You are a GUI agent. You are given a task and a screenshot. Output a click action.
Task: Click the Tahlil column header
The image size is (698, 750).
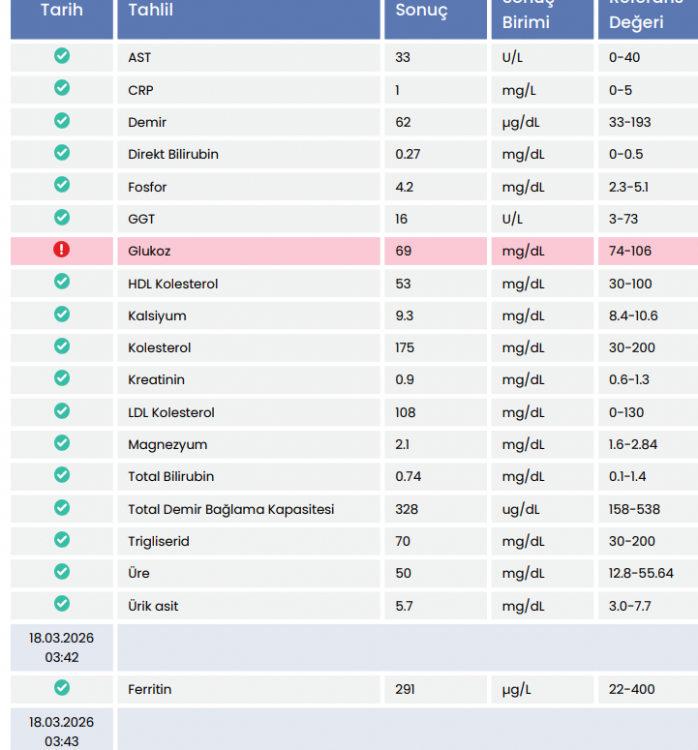click(x=151, y=12)
